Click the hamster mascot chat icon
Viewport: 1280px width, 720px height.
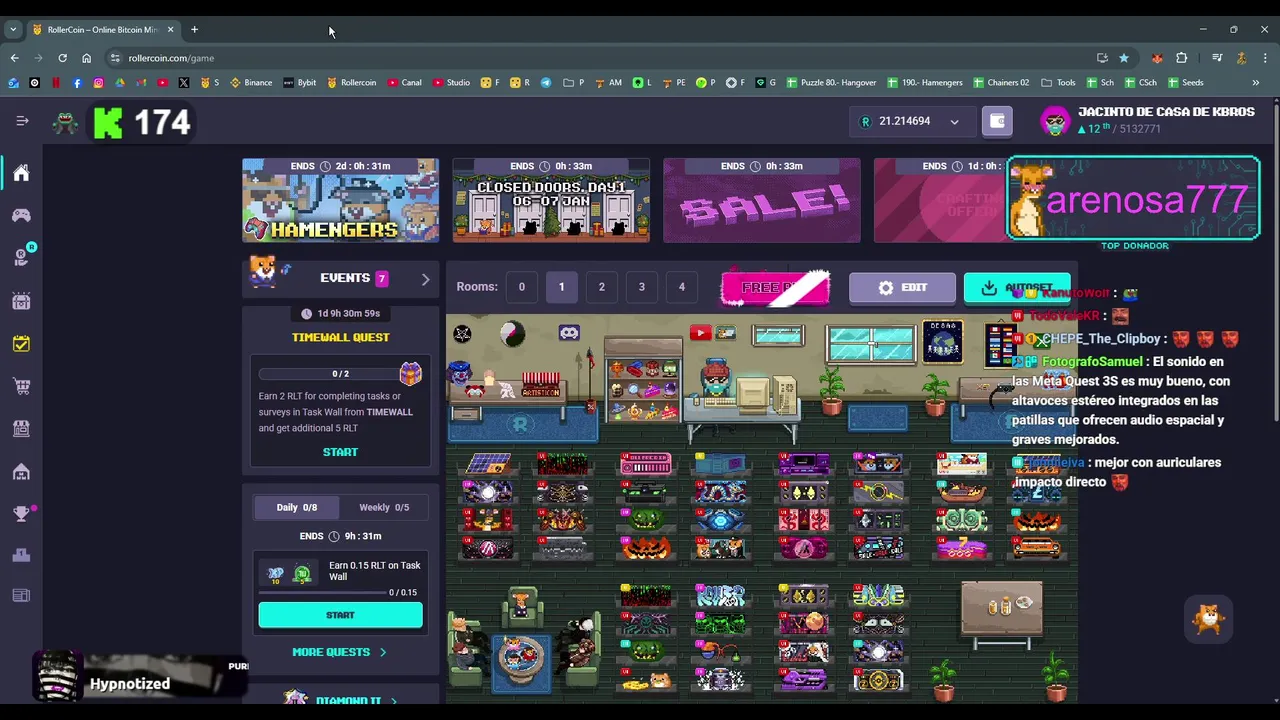[x=1209, y=619]
